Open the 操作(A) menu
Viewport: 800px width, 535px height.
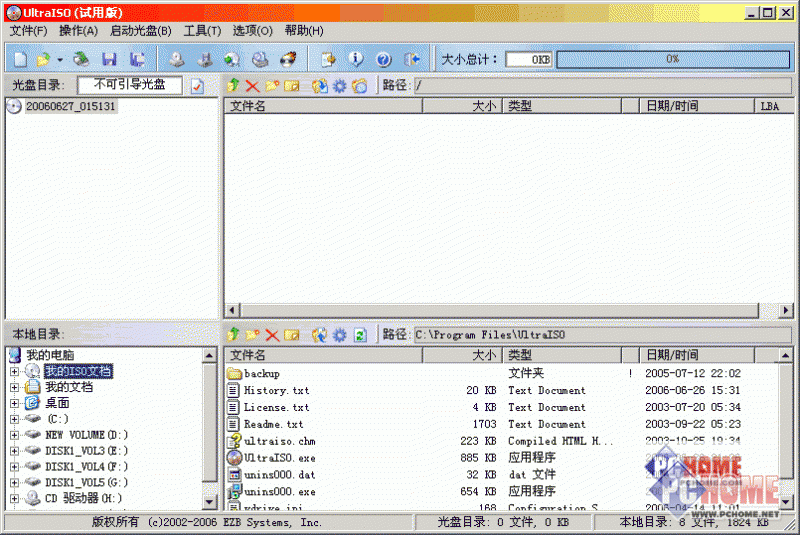point(79,31)
